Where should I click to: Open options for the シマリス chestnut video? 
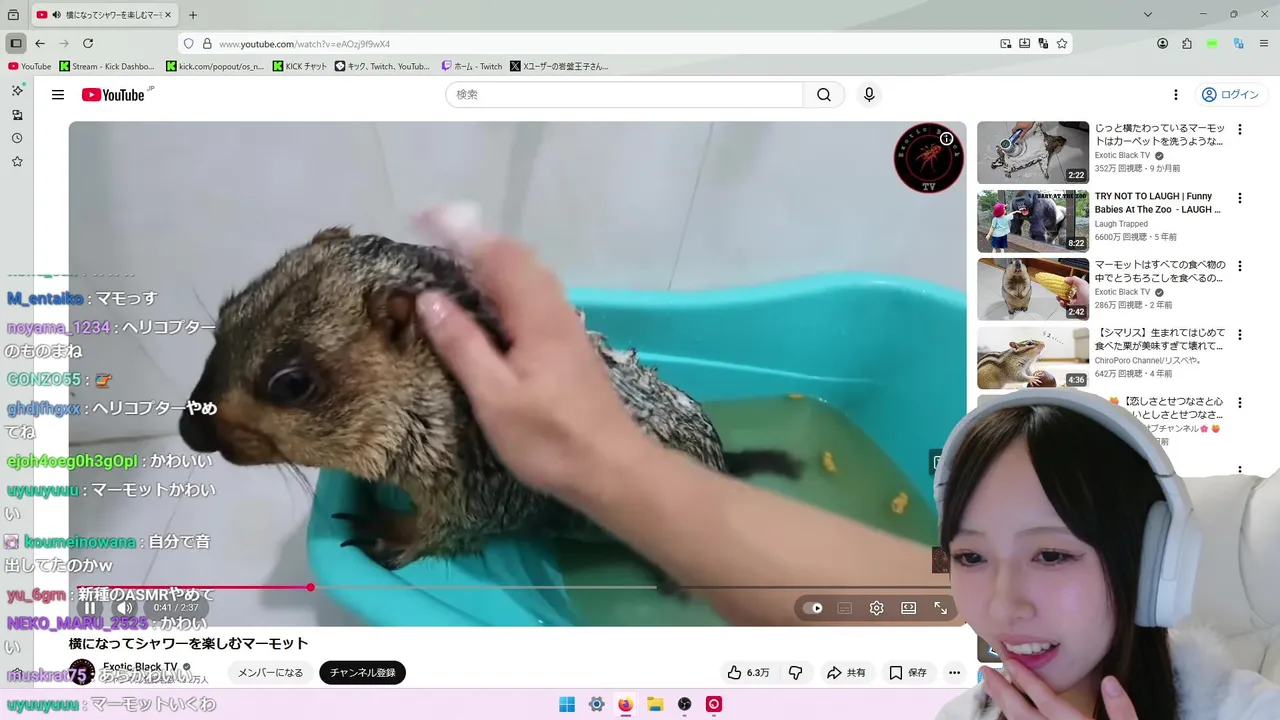(x=1240, y=335)
